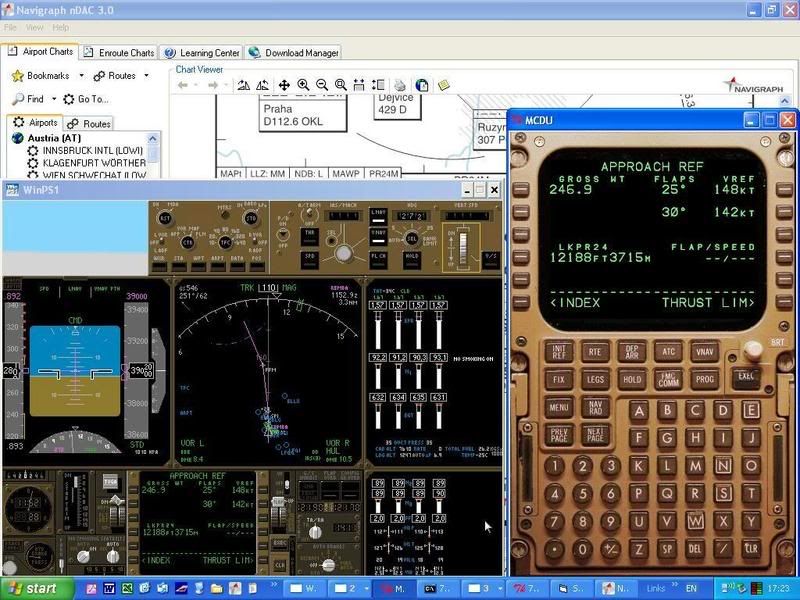
Task: Select the Airports sub-tab
Action: [x=35, y=122]
